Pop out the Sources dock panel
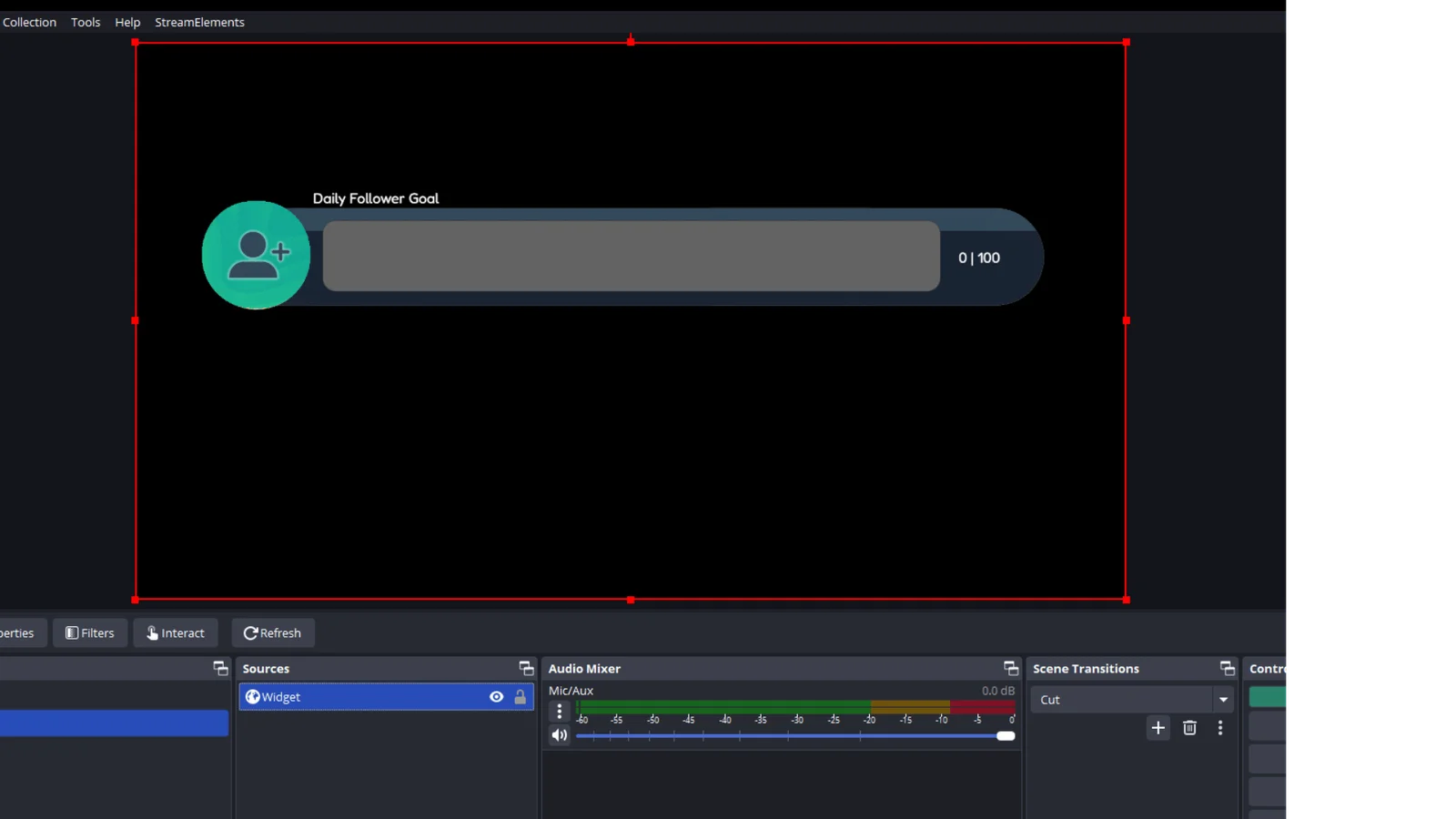The height and width of the screenshot is (819, 1456). pyautogui.click(x=526, y=669)
